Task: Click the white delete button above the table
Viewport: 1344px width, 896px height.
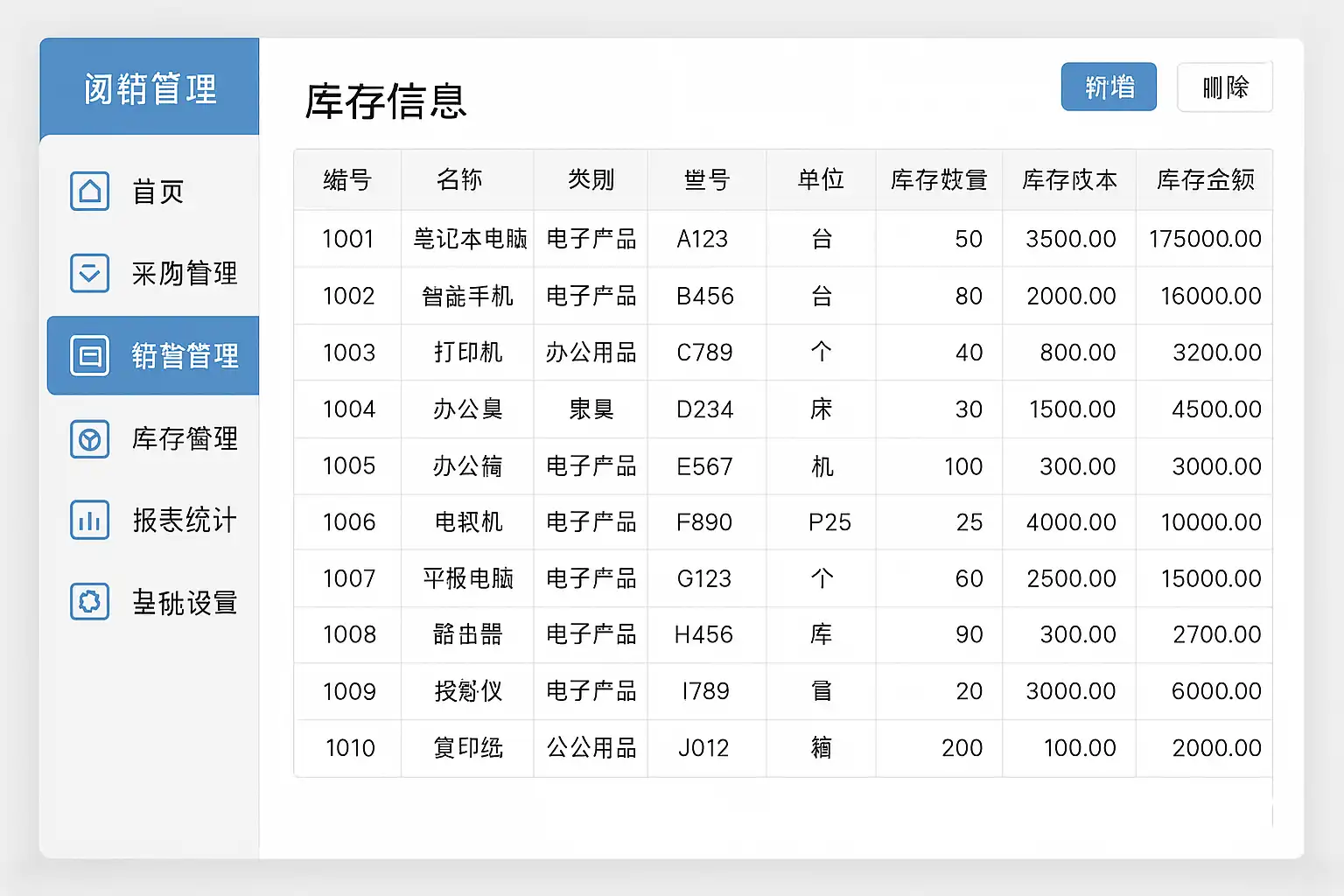Action: coord(1225,87)
